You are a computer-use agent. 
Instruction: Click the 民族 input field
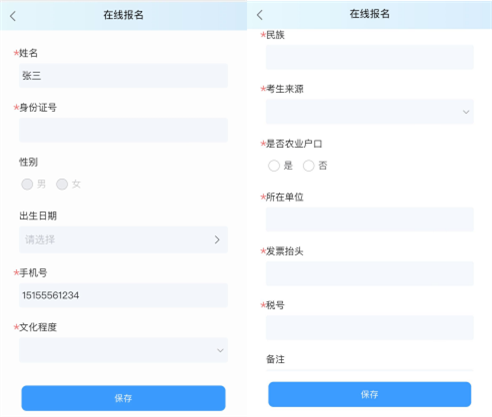coord(370,57)
